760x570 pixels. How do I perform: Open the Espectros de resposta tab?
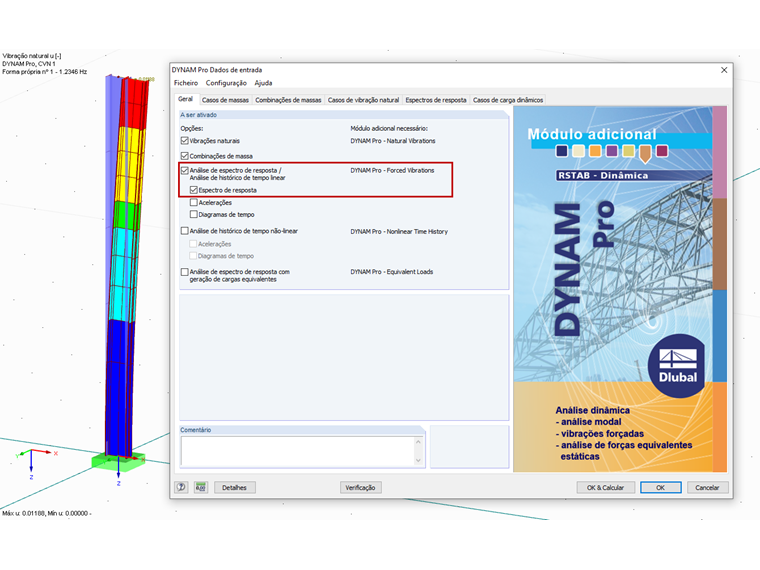436,100
